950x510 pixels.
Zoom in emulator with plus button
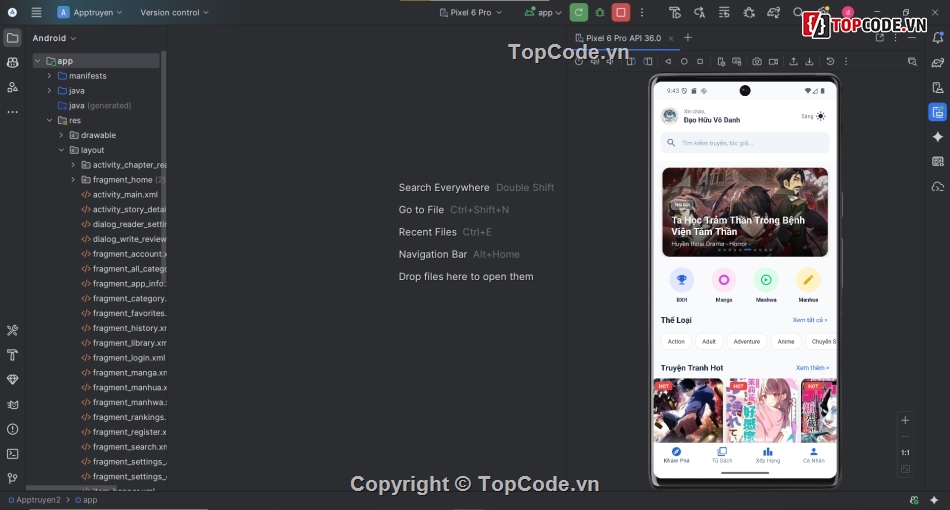pyautogui.click(x=905, y=420)
